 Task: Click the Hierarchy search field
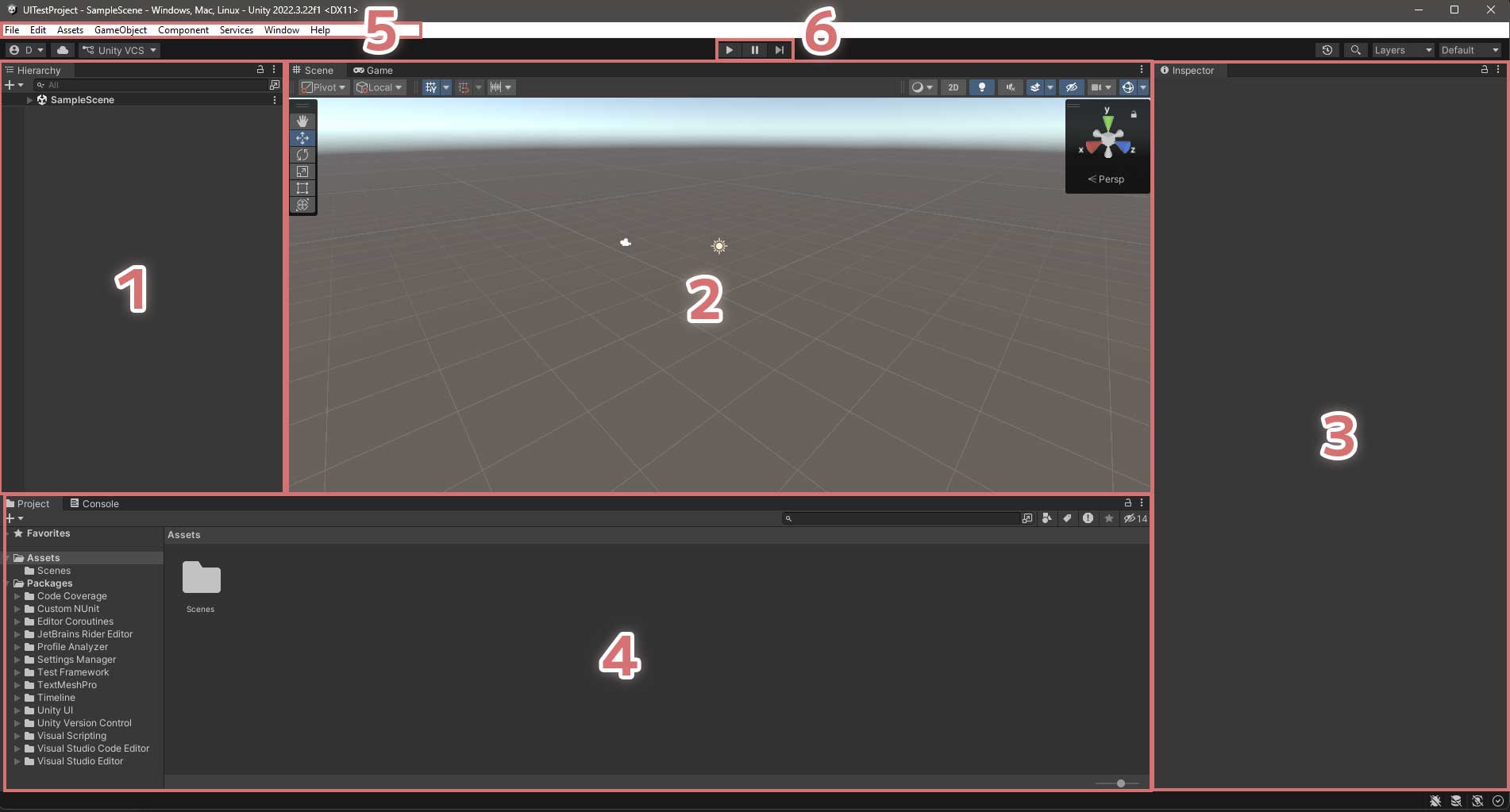coord(151,85)
